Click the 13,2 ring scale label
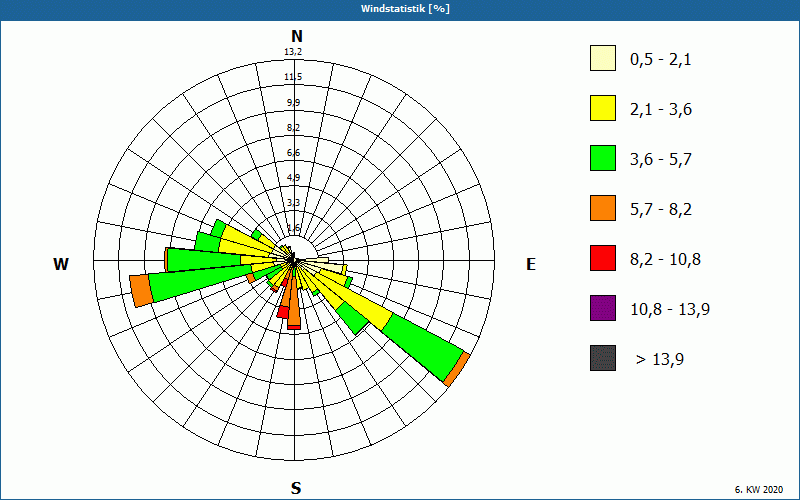The width and height of the screenshot is (800, 500). pos(293,52)
